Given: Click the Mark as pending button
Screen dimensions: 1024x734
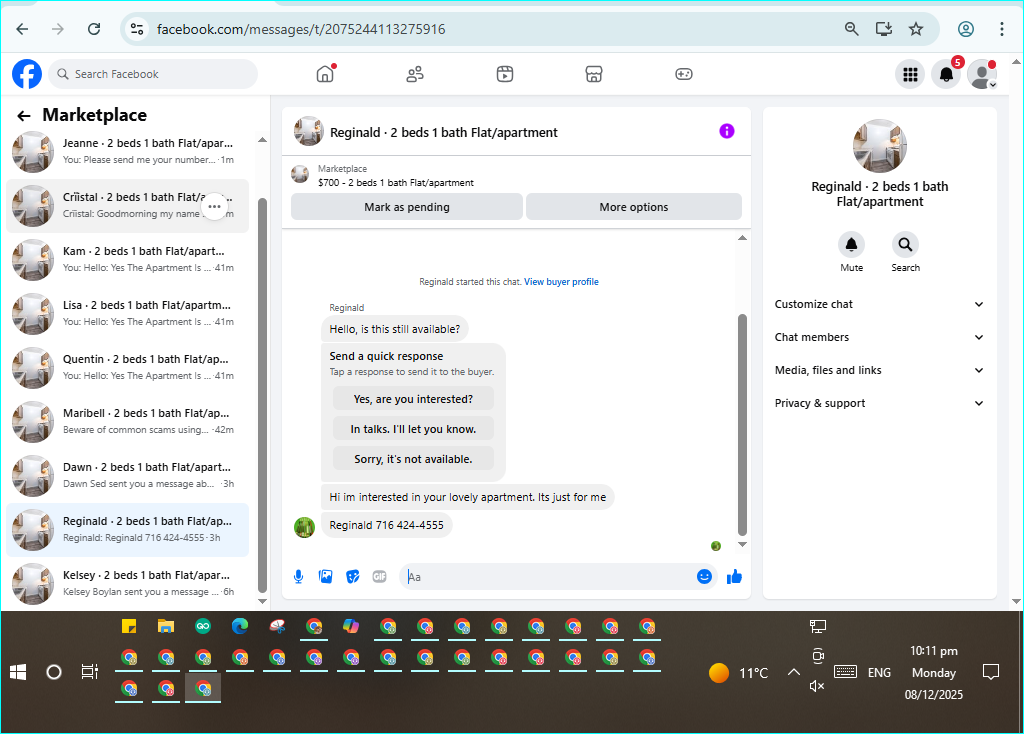Looking at the screenshot, I should point(407,207).
